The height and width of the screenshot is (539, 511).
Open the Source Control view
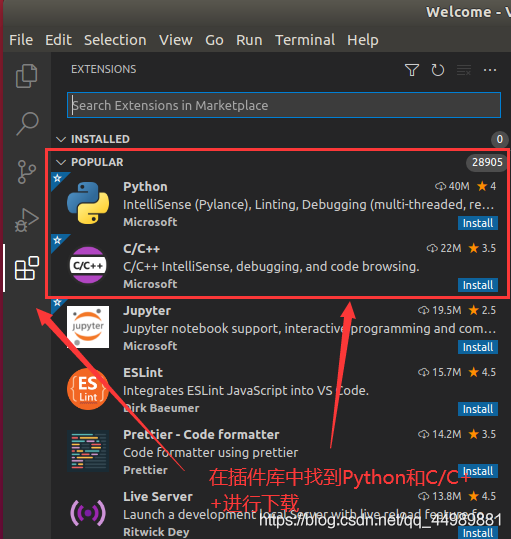(x=27, y=172)
